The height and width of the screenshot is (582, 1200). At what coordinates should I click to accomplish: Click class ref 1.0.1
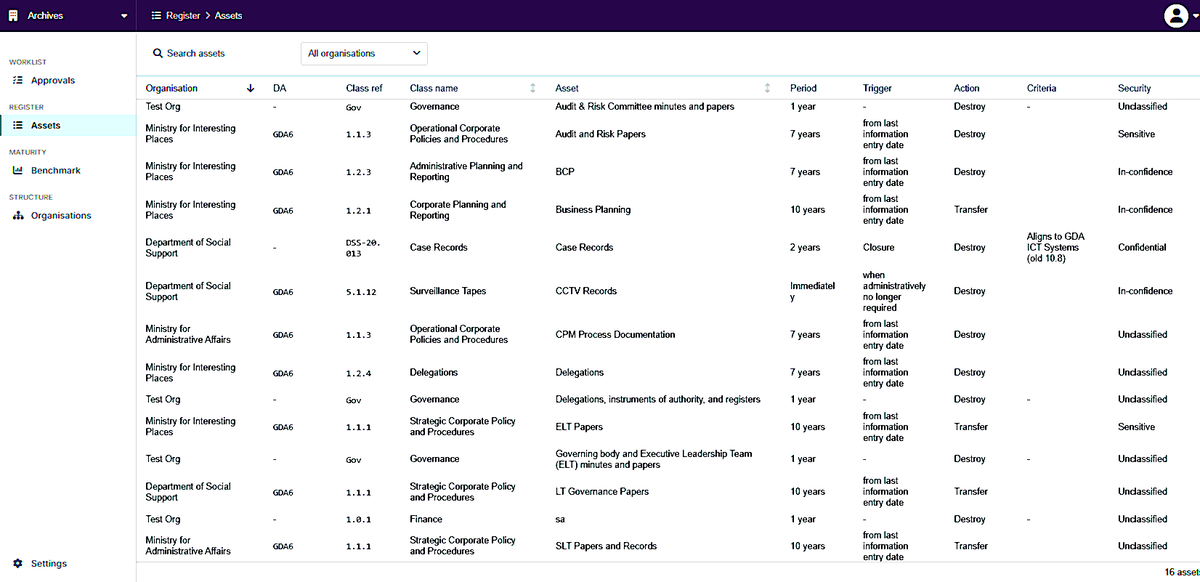click(358, 519)
